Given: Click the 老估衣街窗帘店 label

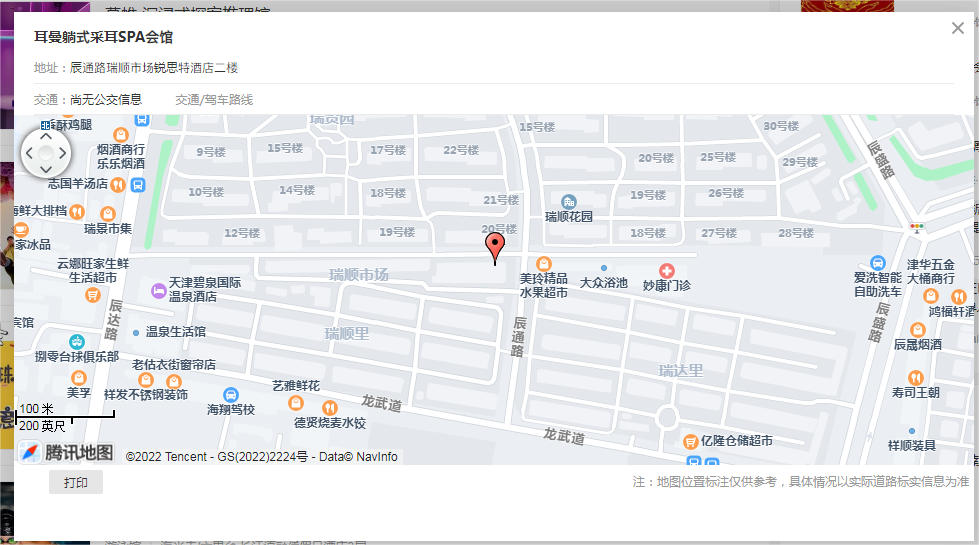Looking at the screenshot, I should (x=174, y=365).
